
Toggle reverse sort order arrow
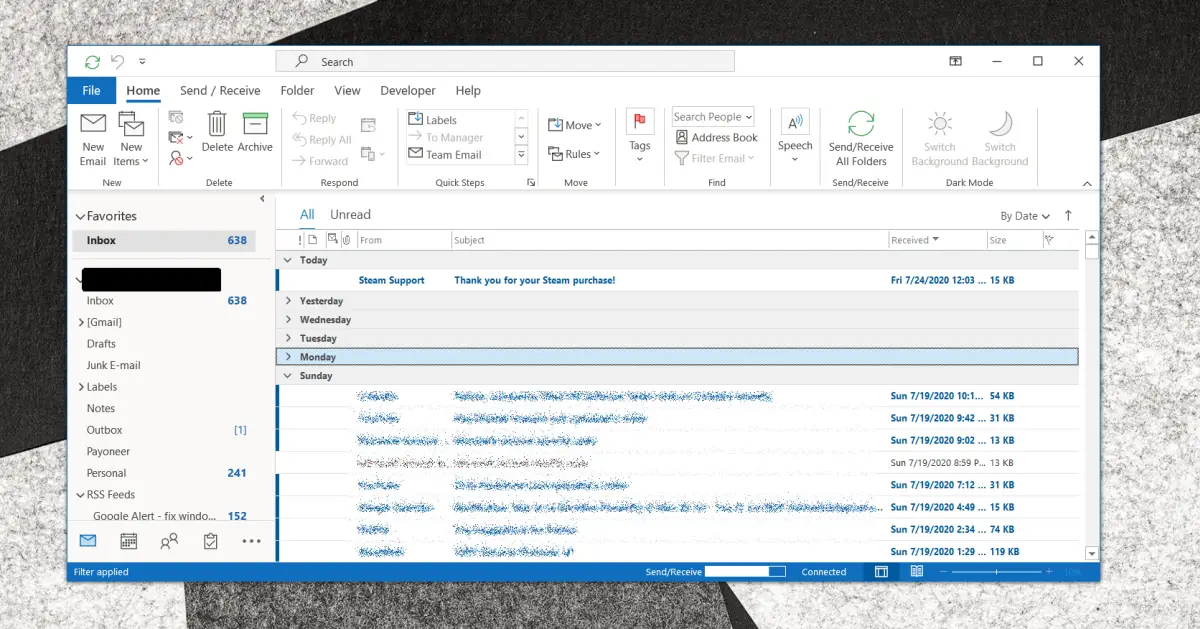1068,216
